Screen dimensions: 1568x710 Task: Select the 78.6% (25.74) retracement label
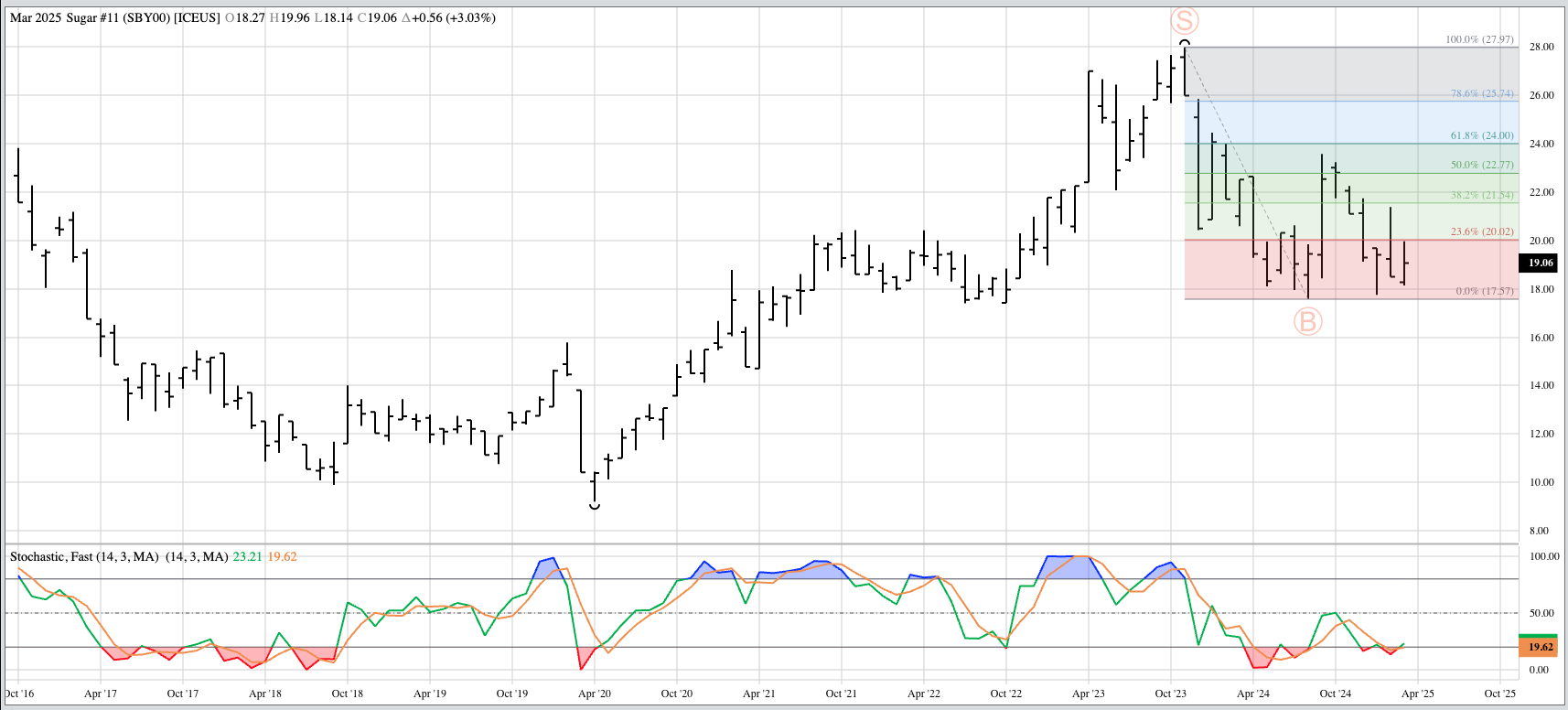click(1481, 93)
